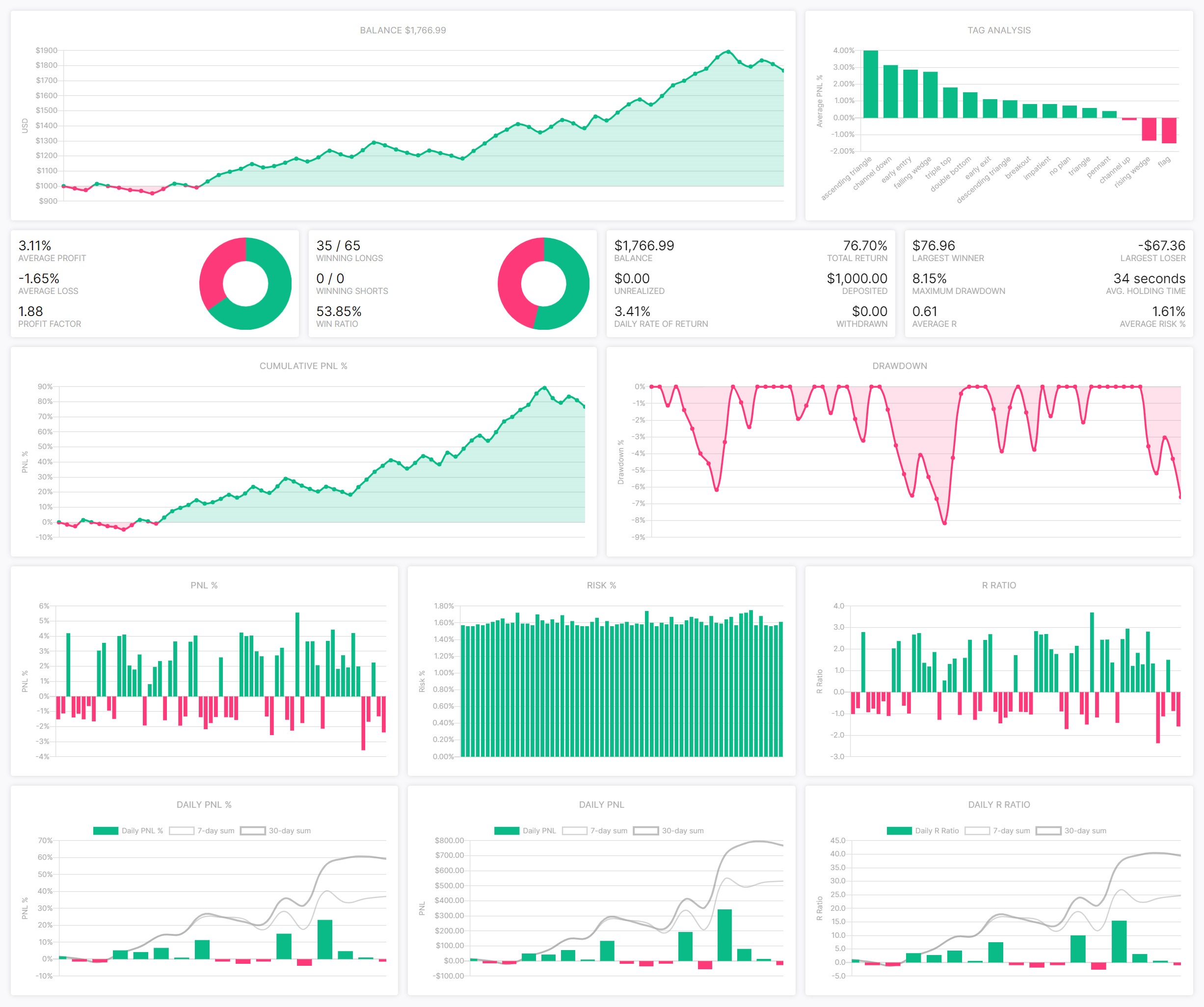The width and height of the screenshot is (1204, 1007).
Task: Click the rising wedge bar in Tag Analysis
Action: tap(1149, 129)
